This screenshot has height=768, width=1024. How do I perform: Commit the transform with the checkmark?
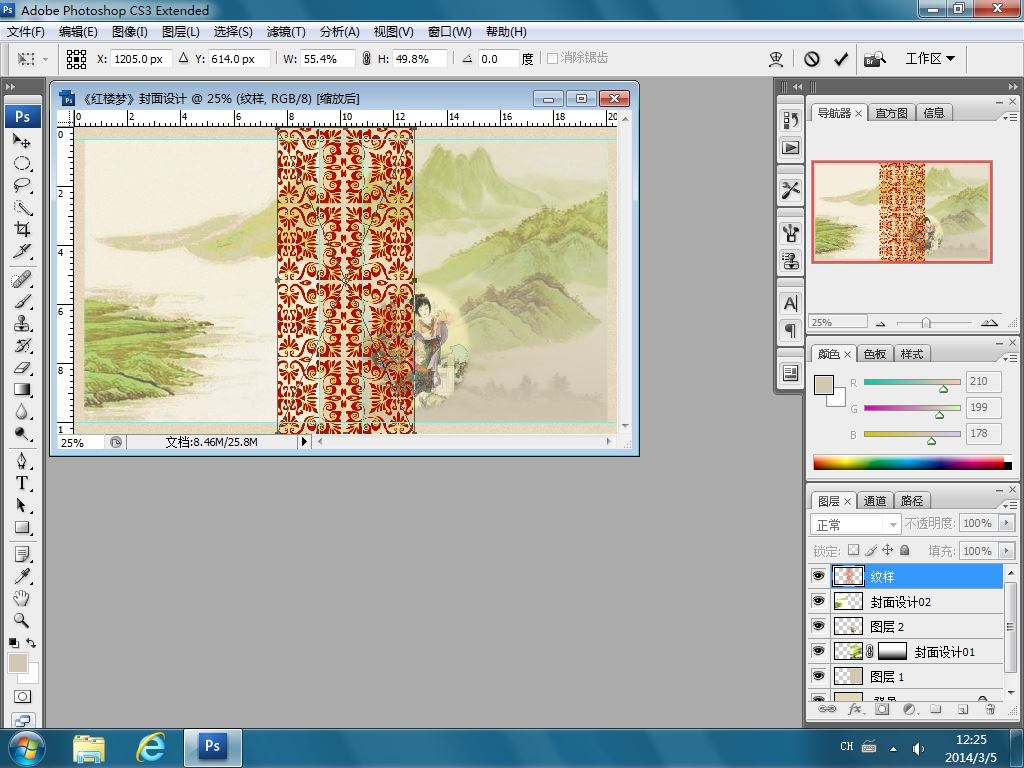[x=840, y=59]
